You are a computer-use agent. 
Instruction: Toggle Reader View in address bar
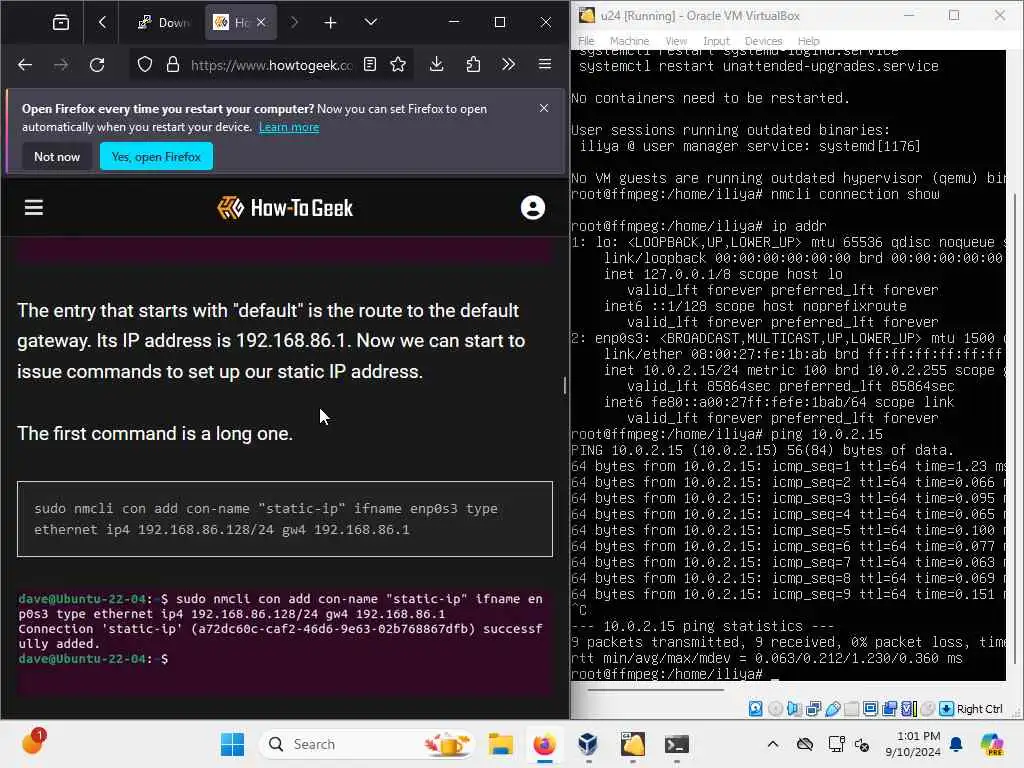point(370,65)
